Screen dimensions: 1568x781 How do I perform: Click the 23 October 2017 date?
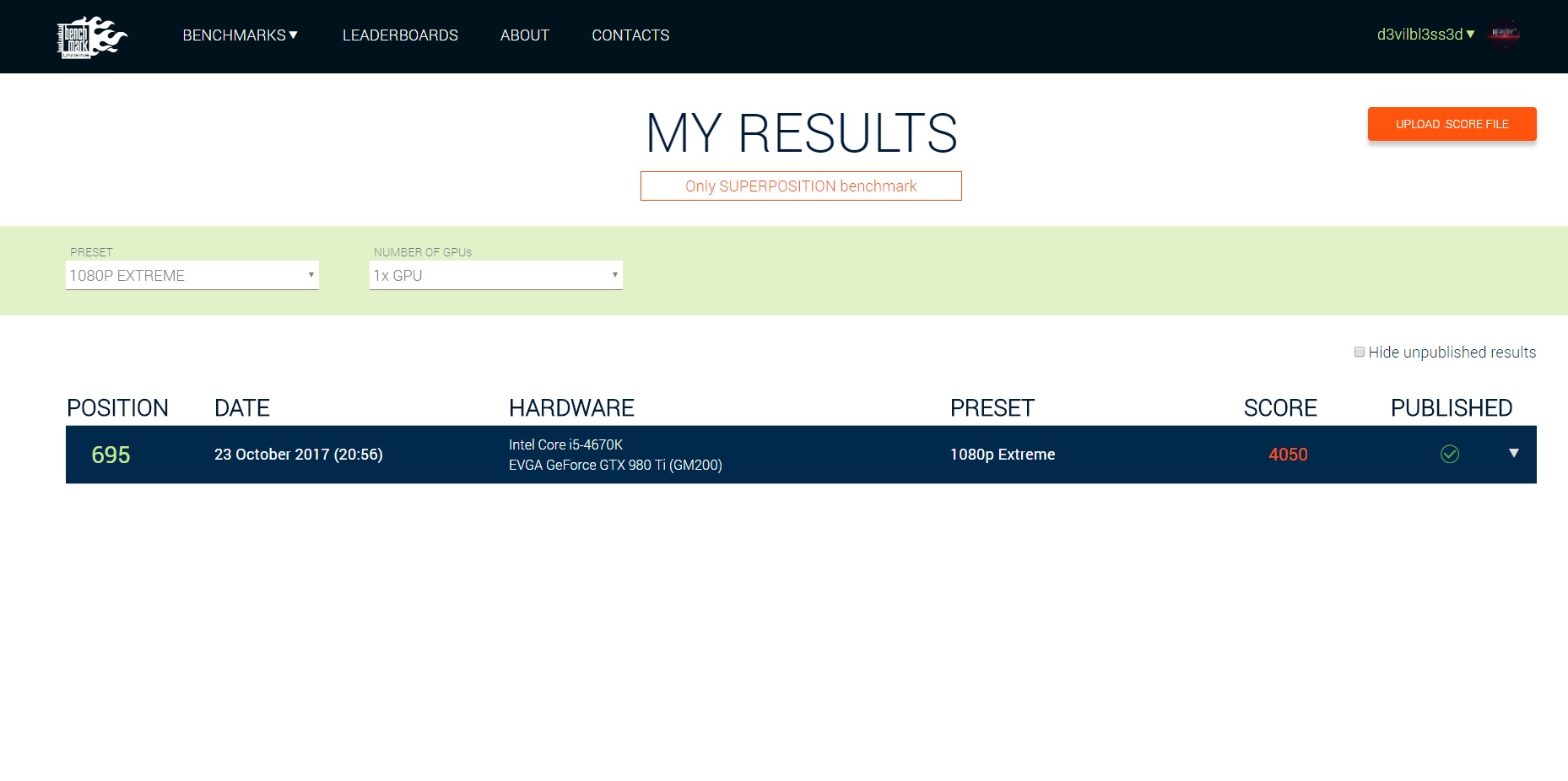(x=299, y=455)
